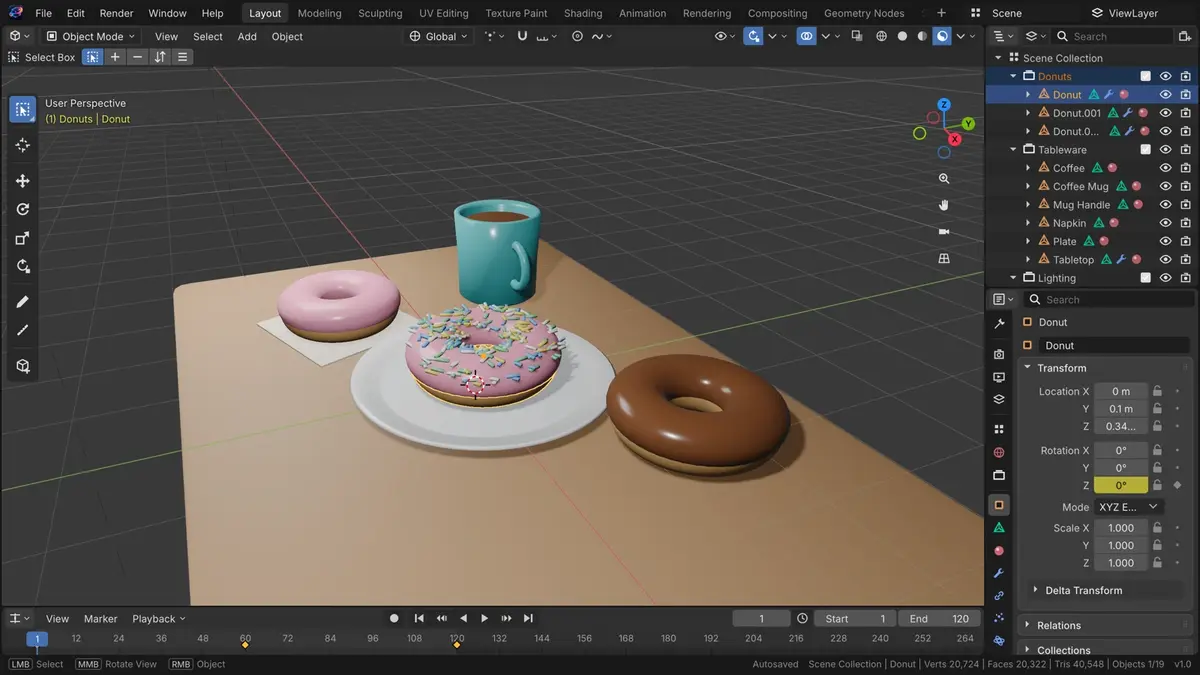
Task: Open the Object Data properties tab
Action: pos(999,528)
